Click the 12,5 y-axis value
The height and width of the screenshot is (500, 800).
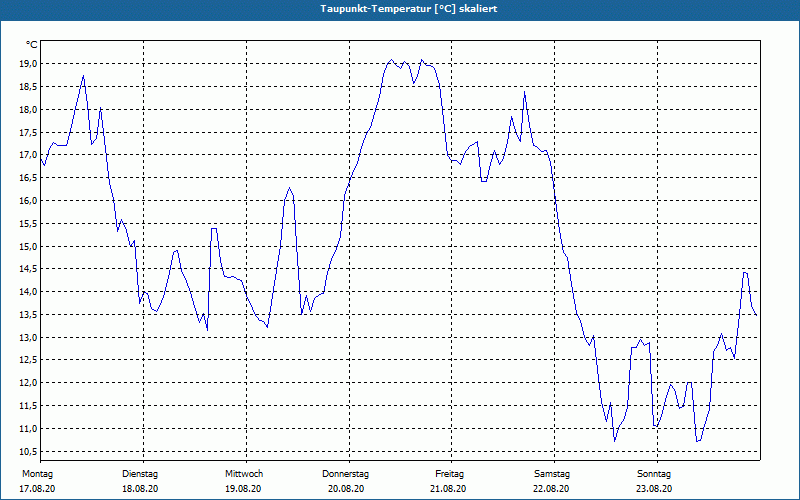coord(29,360)
